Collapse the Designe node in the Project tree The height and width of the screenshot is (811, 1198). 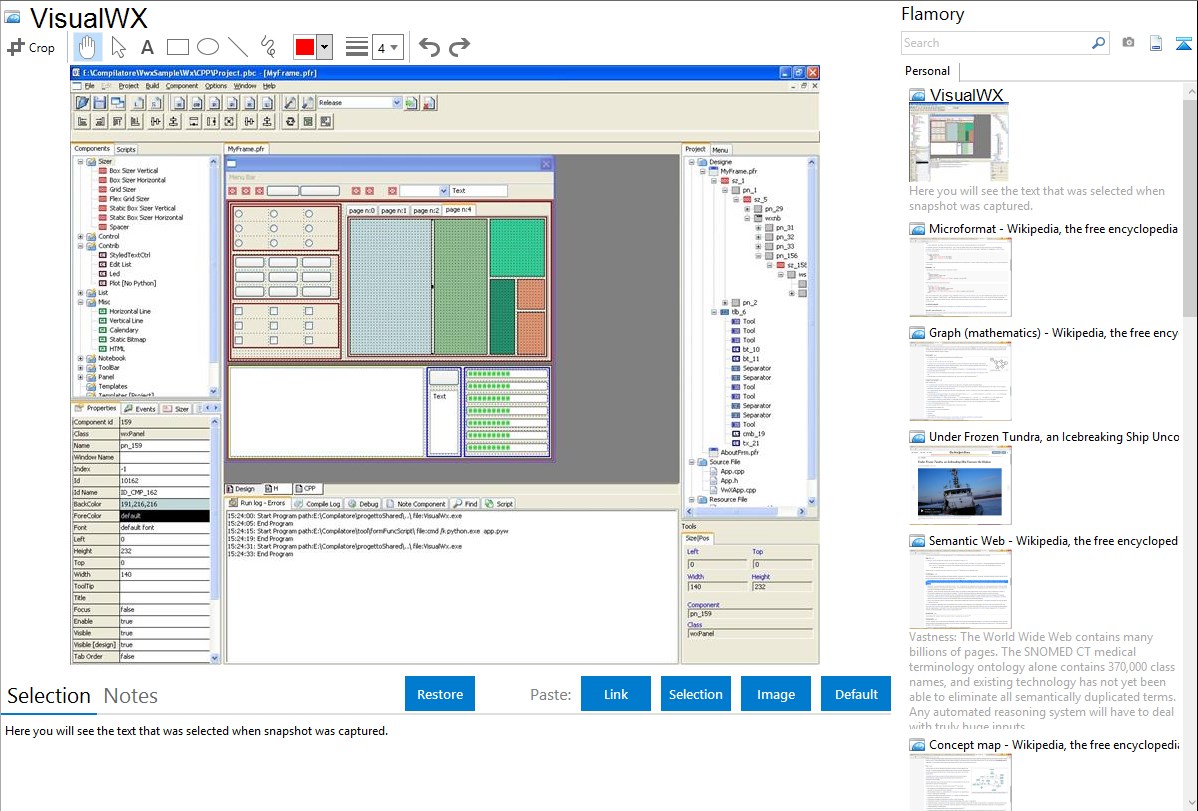tap(691, 162)
